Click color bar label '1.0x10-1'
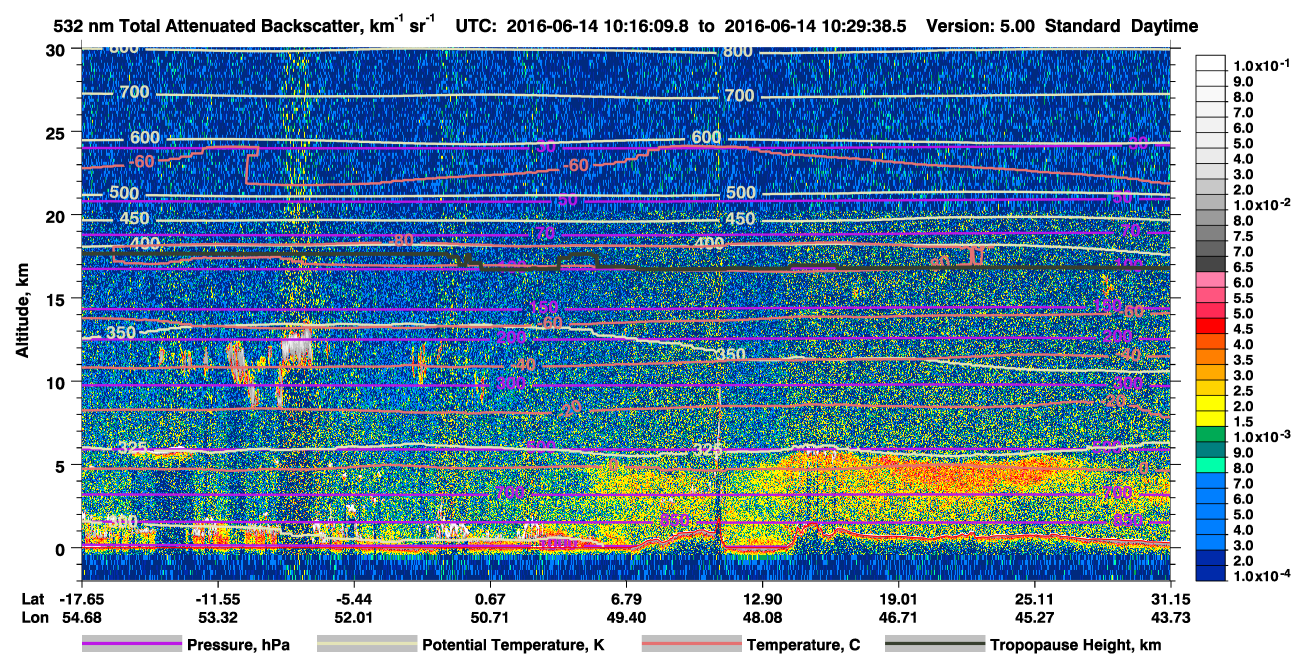 1262,66
